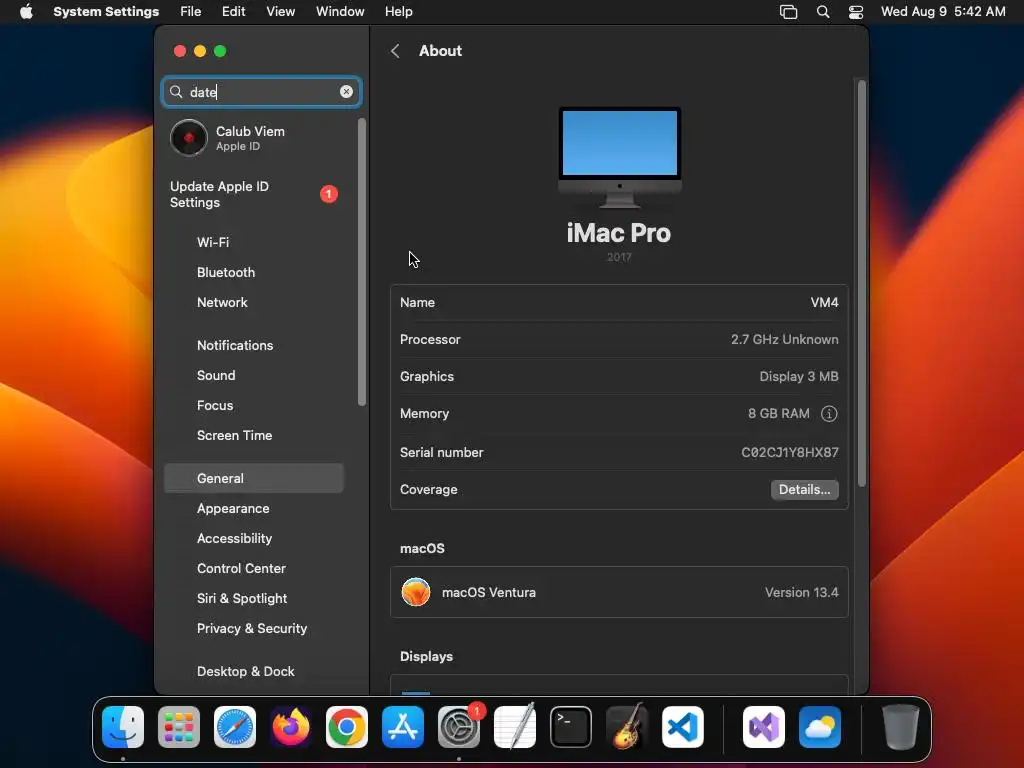
Task: Click the Processor value 2.7 GHz Unknown
Action: click(x=784, y=340)
